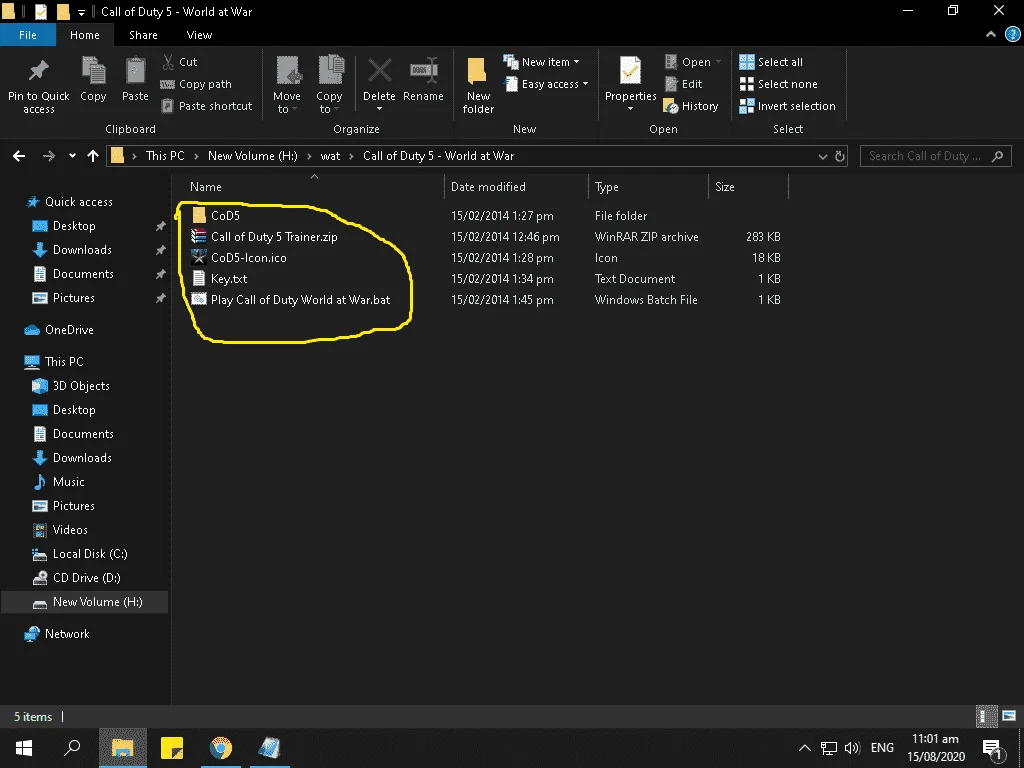
Task: Click the Rename ribbon button
Action: [x=423, y=80]
